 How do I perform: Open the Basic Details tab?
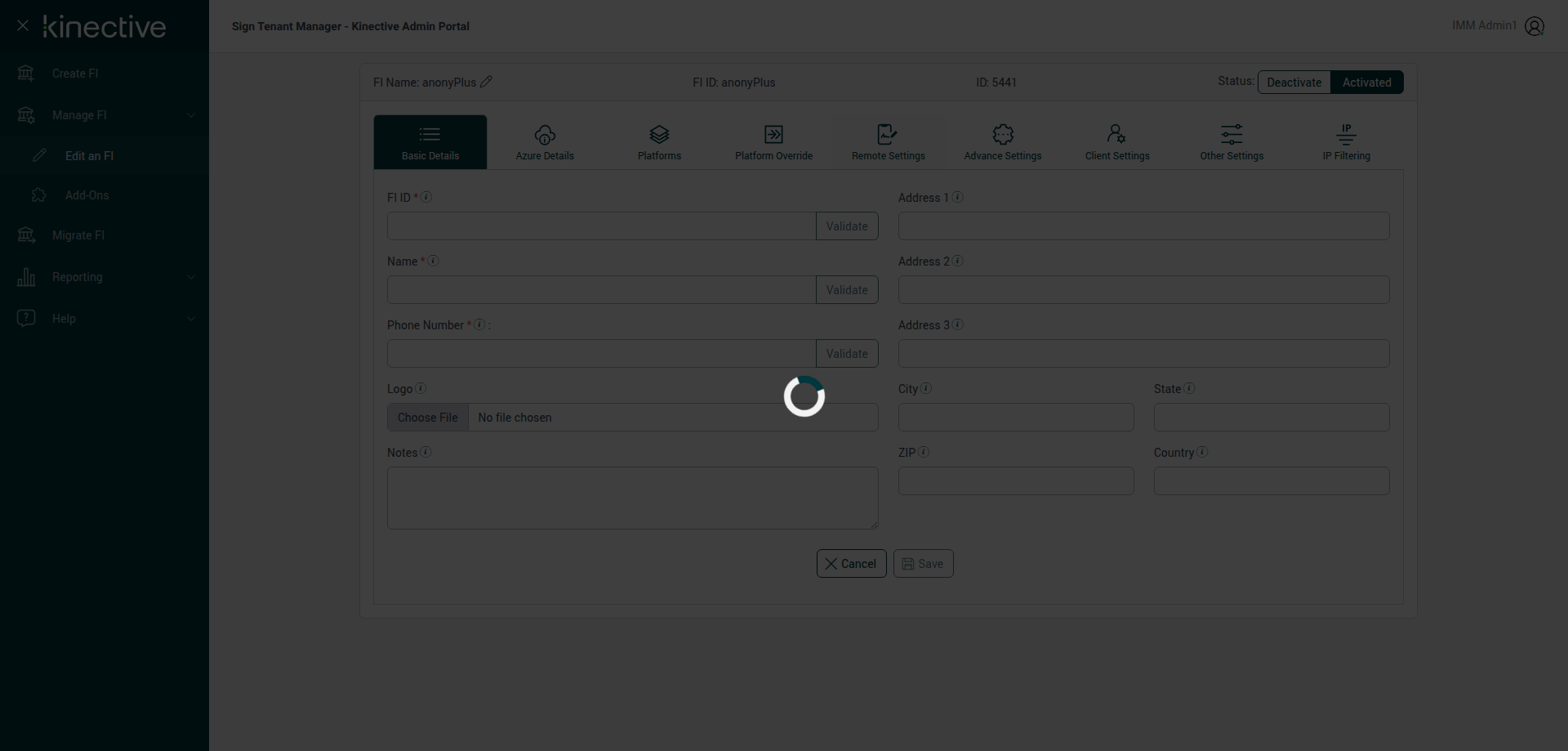click(x=430, y=142)
